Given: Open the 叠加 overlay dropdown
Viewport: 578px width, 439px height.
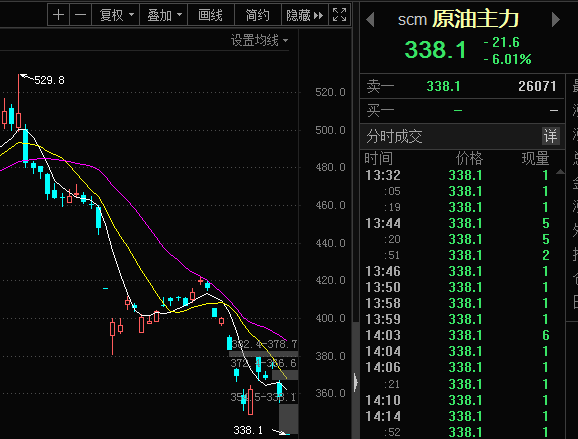Looking at the screenshot, I should coord(164,15).
